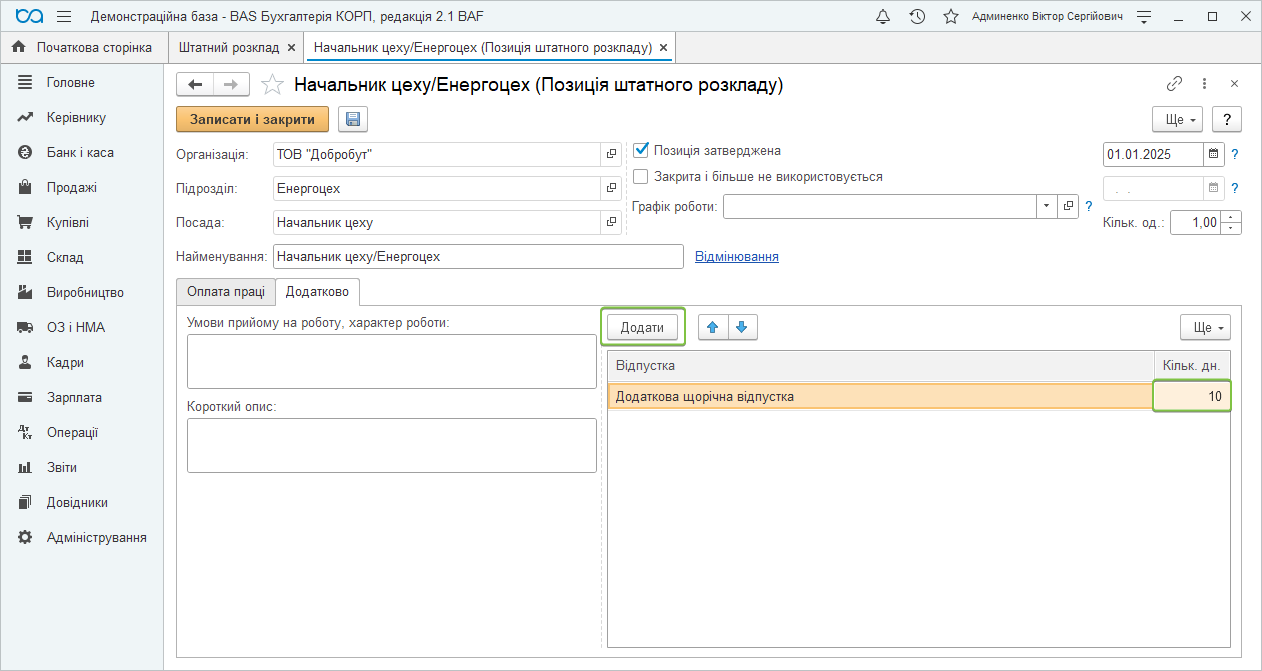Open top-right 'Ще' form menu
Screen dimensions: 1262x671
[1181, 119]
